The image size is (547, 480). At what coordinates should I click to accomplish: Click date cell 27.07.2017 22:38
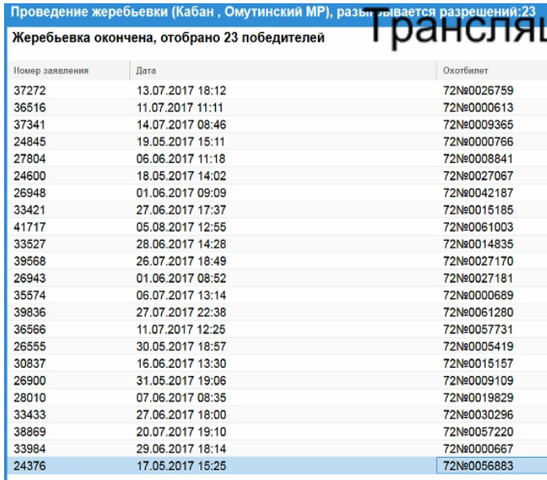[181, 312]
